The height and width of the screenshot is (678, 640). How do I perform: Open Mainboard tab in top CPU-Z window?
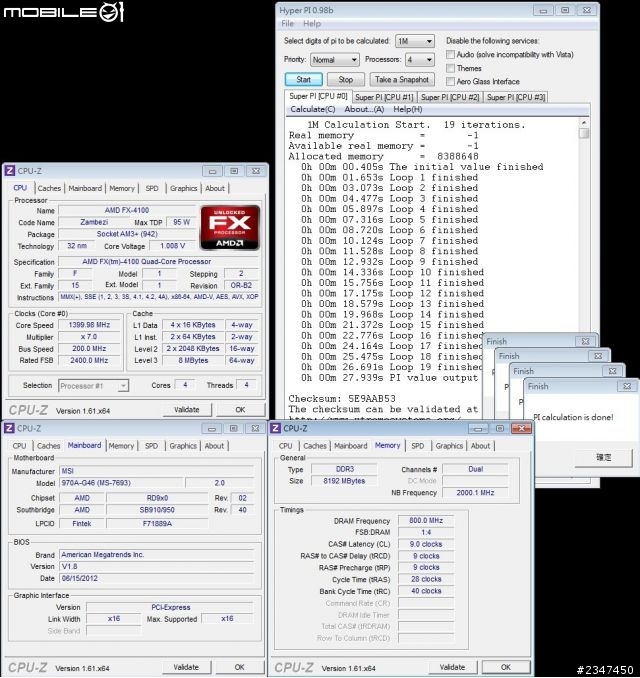click(x=85, y=189)
